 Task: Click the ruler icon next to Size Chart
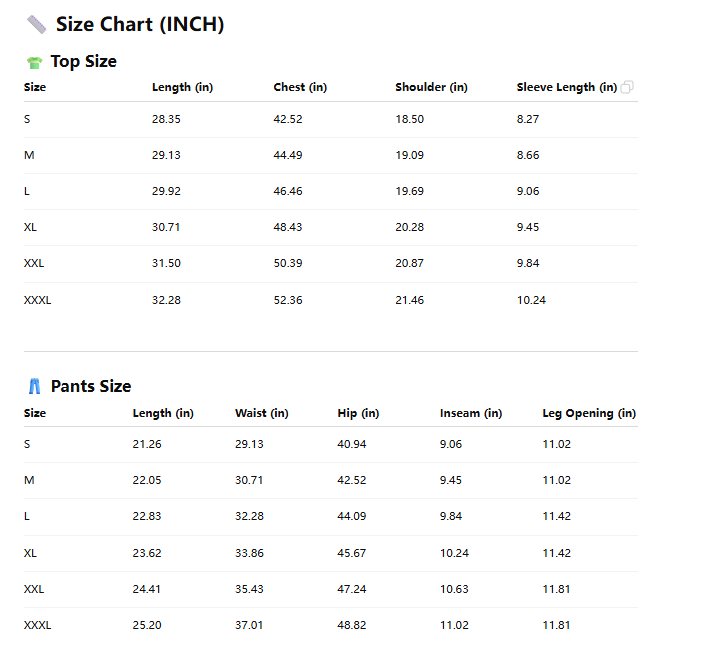coord(36,25)
